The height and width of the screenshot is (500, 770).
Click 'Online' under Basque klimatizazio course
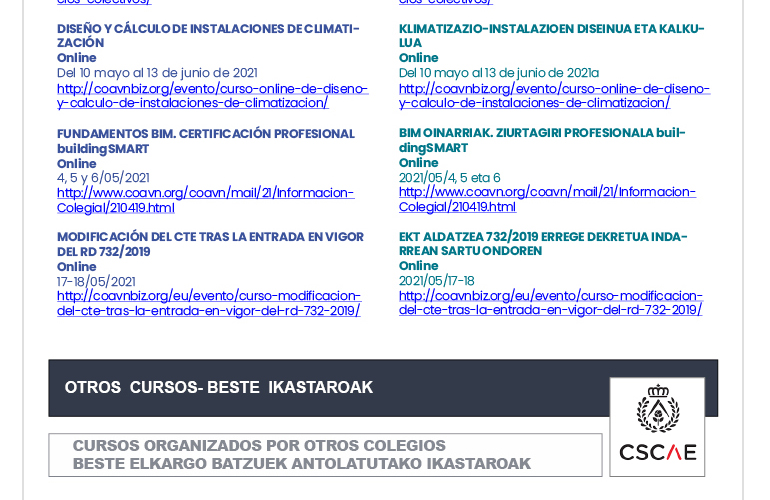(418, 57)
